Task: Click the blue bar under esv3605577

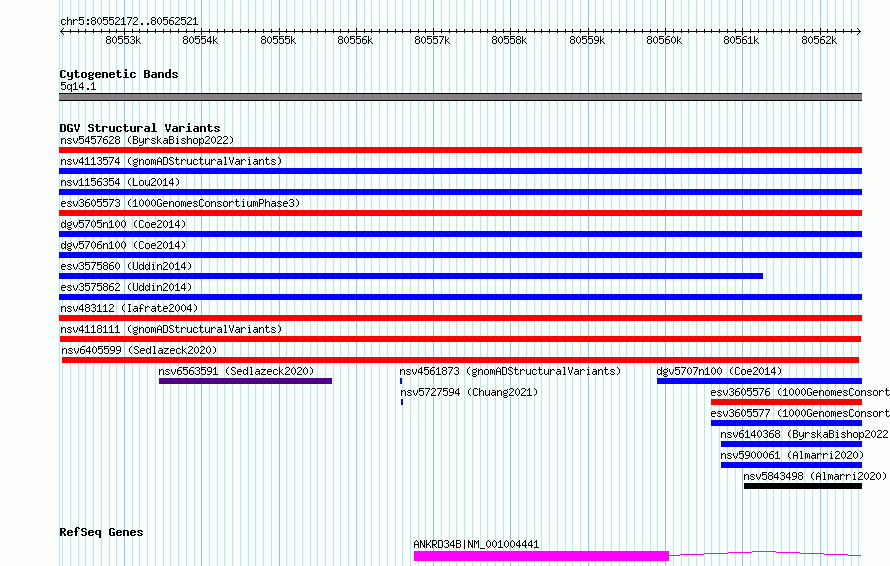Action: [786, 423]
